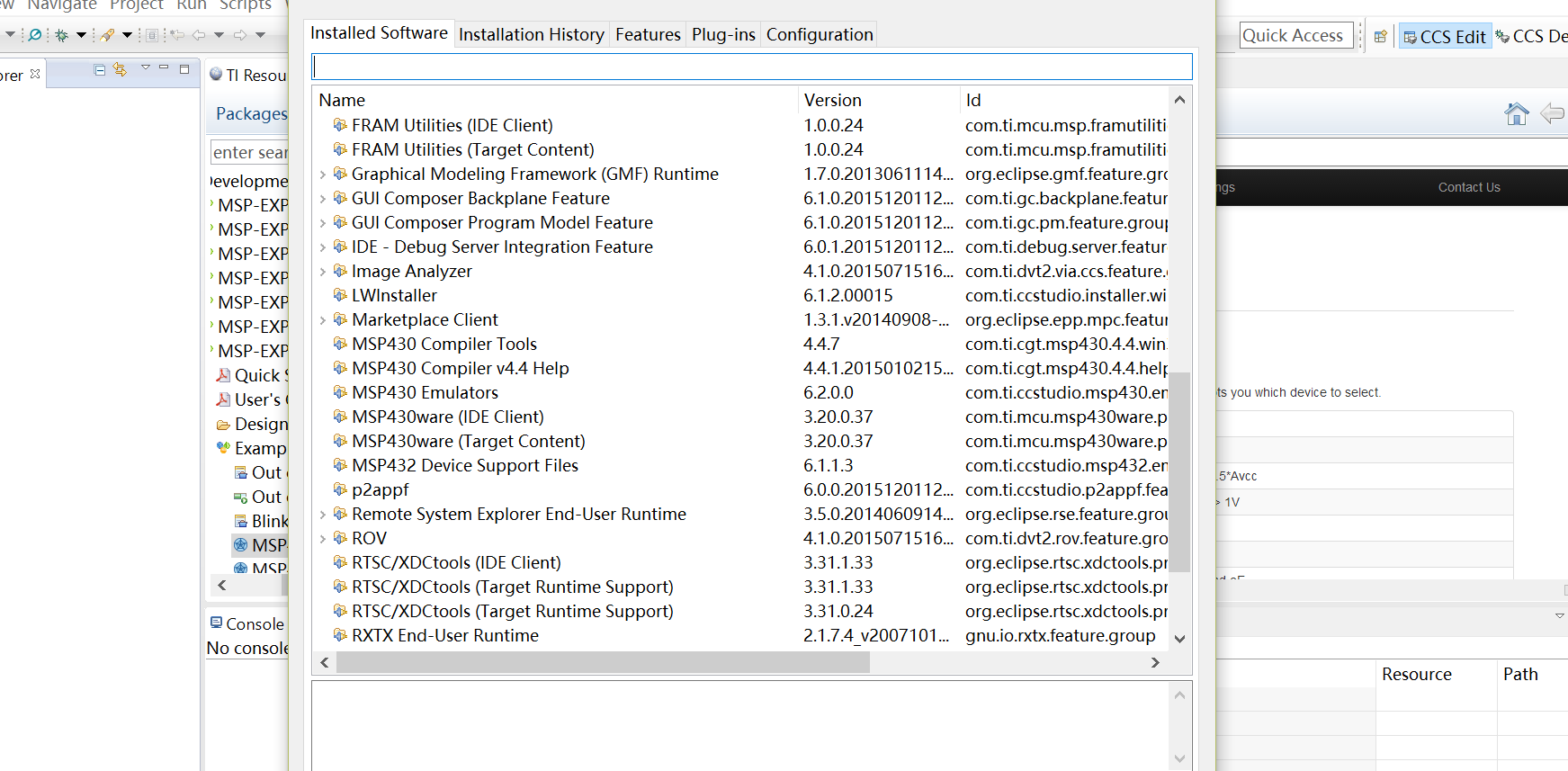Screen dimensions: 1568x771
Task: Select the RTSC/XDCtools (IDE Client) row
Action: (741, 562)
